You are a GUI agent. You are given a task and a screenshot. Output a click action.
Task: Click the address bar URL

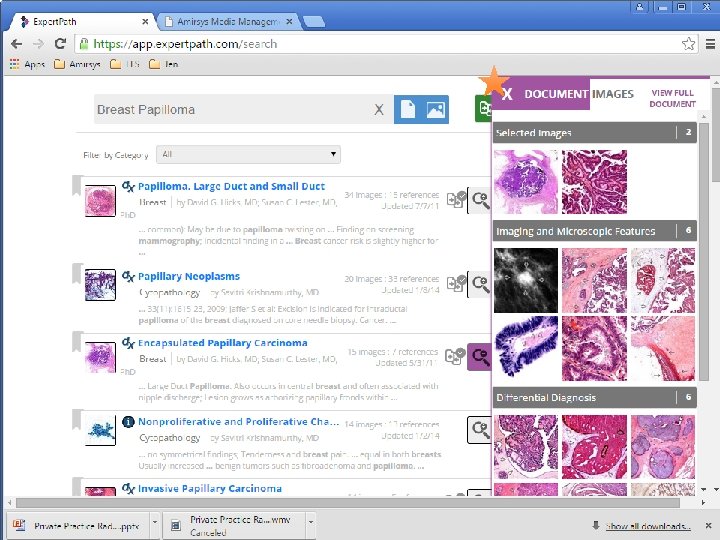[x=185, y=44]
